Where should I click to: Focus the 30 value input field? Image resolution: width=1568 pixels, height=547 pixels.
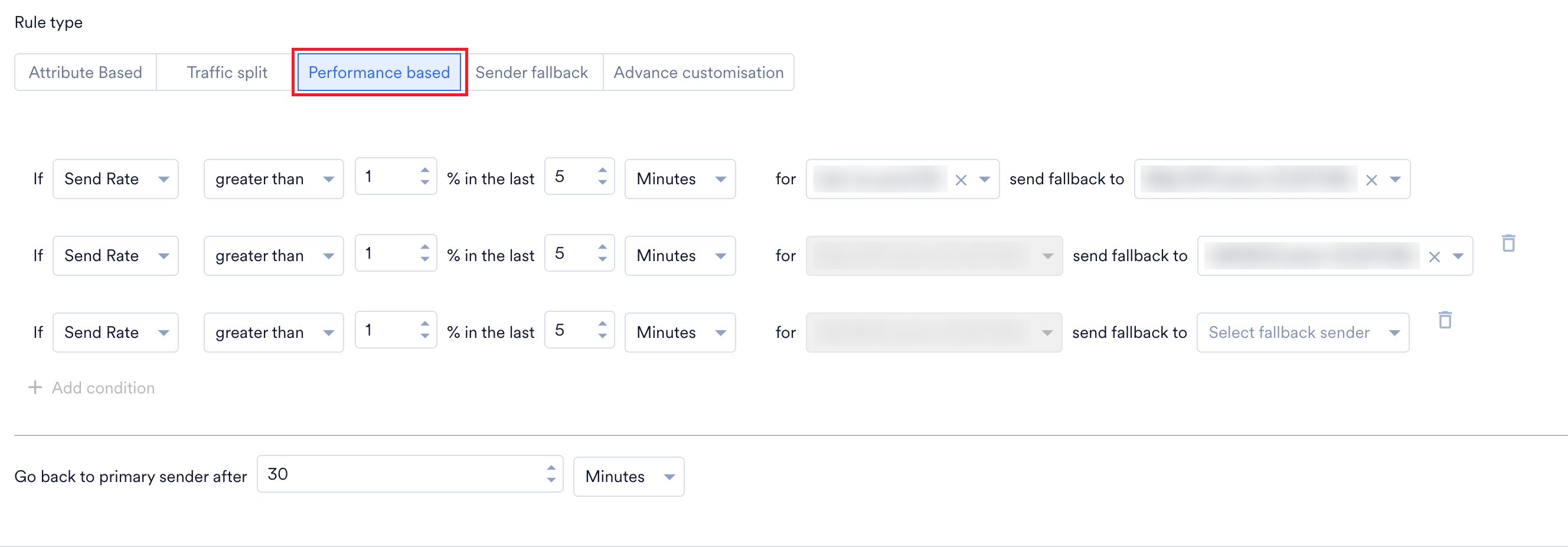(x=410, y=474)
